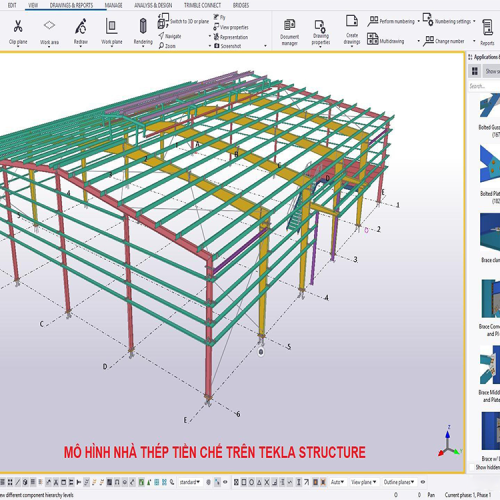
Task: Click the Show button in the Applications panel
Action: pyautogui.click(x=491, y=71)
